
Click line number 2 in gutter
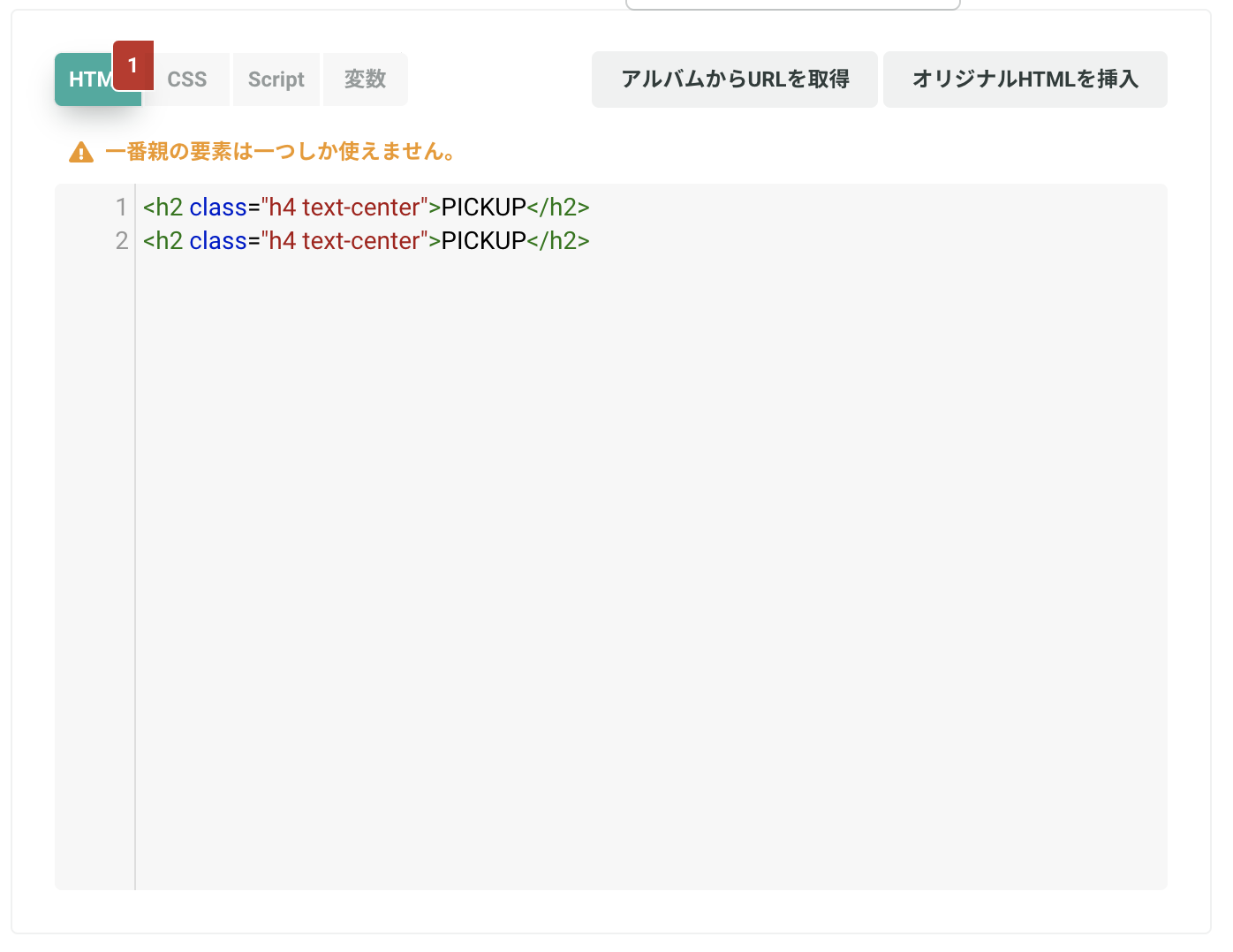(x=122, y=241)
